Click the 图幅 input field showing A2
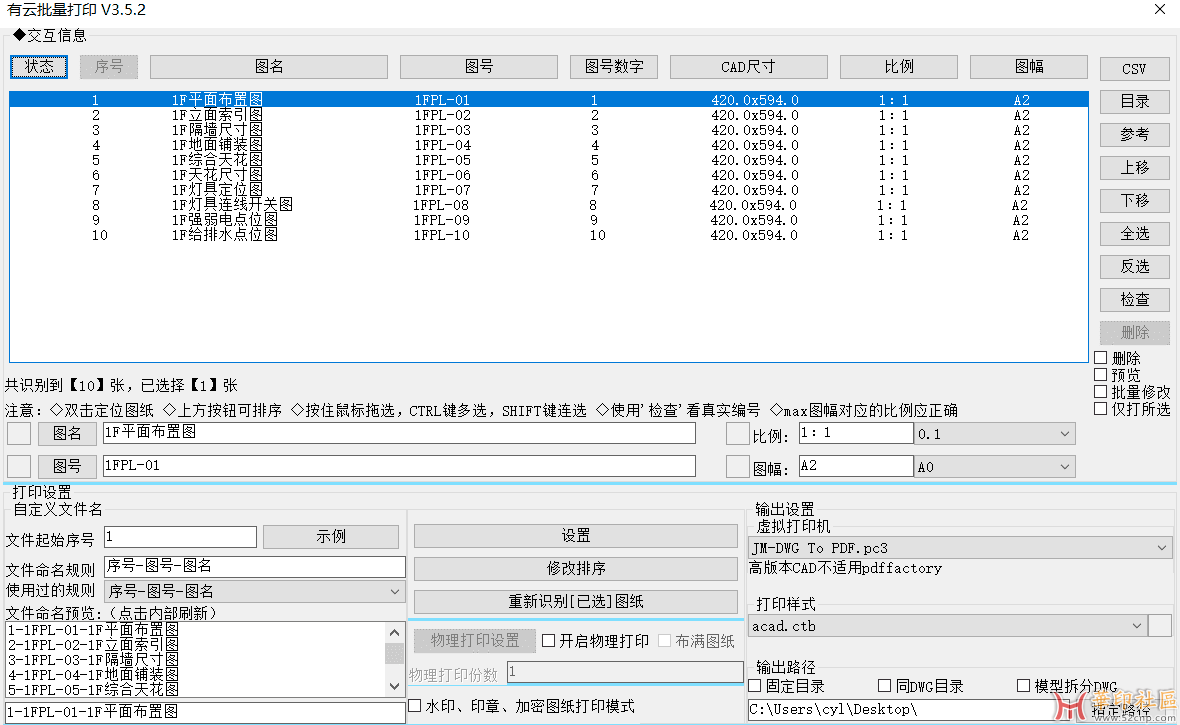Image resolution: width=1180 pixels, height=725 pixels. (x=856, y=466)
